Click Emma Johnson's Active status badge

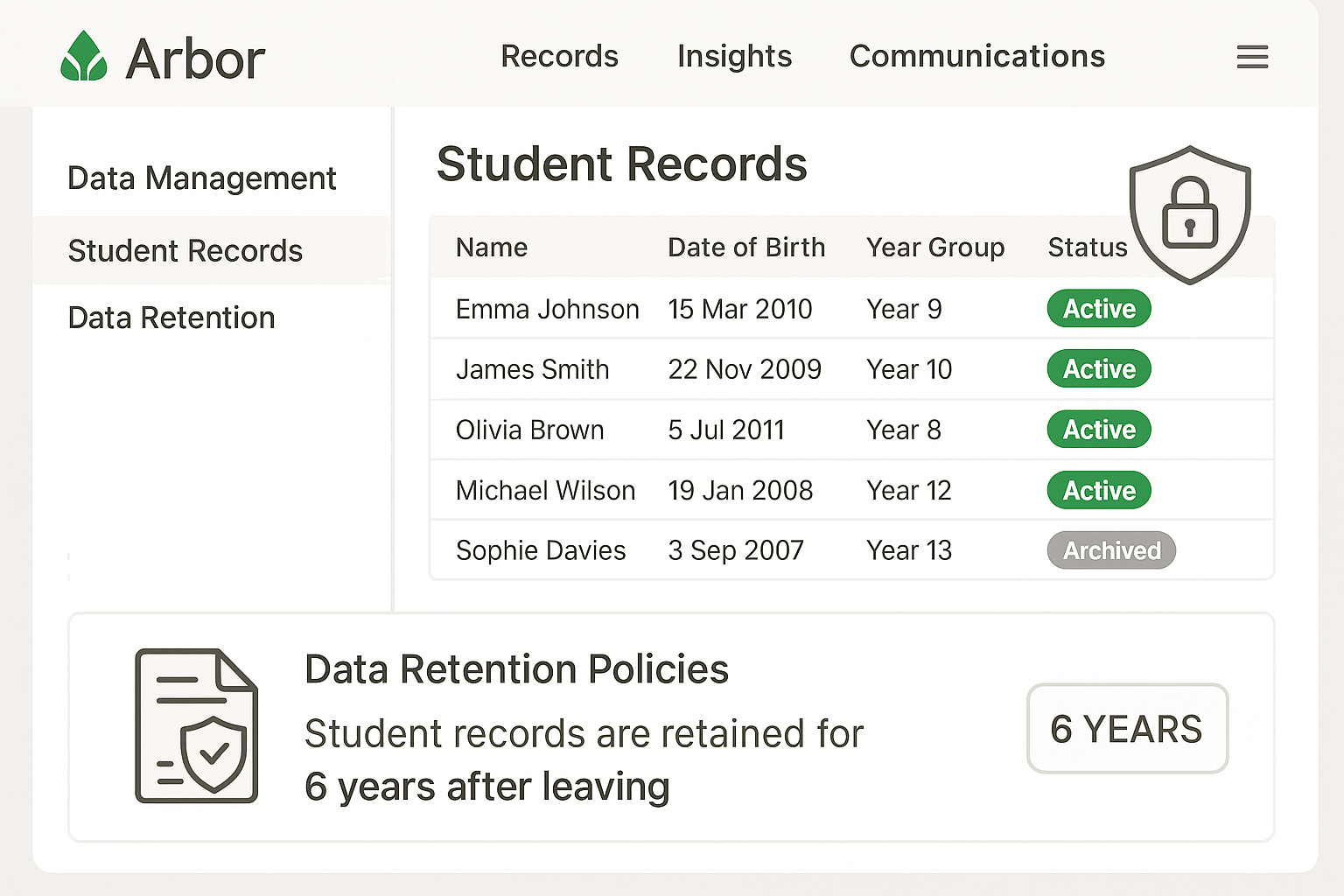tap(1099, 309)
